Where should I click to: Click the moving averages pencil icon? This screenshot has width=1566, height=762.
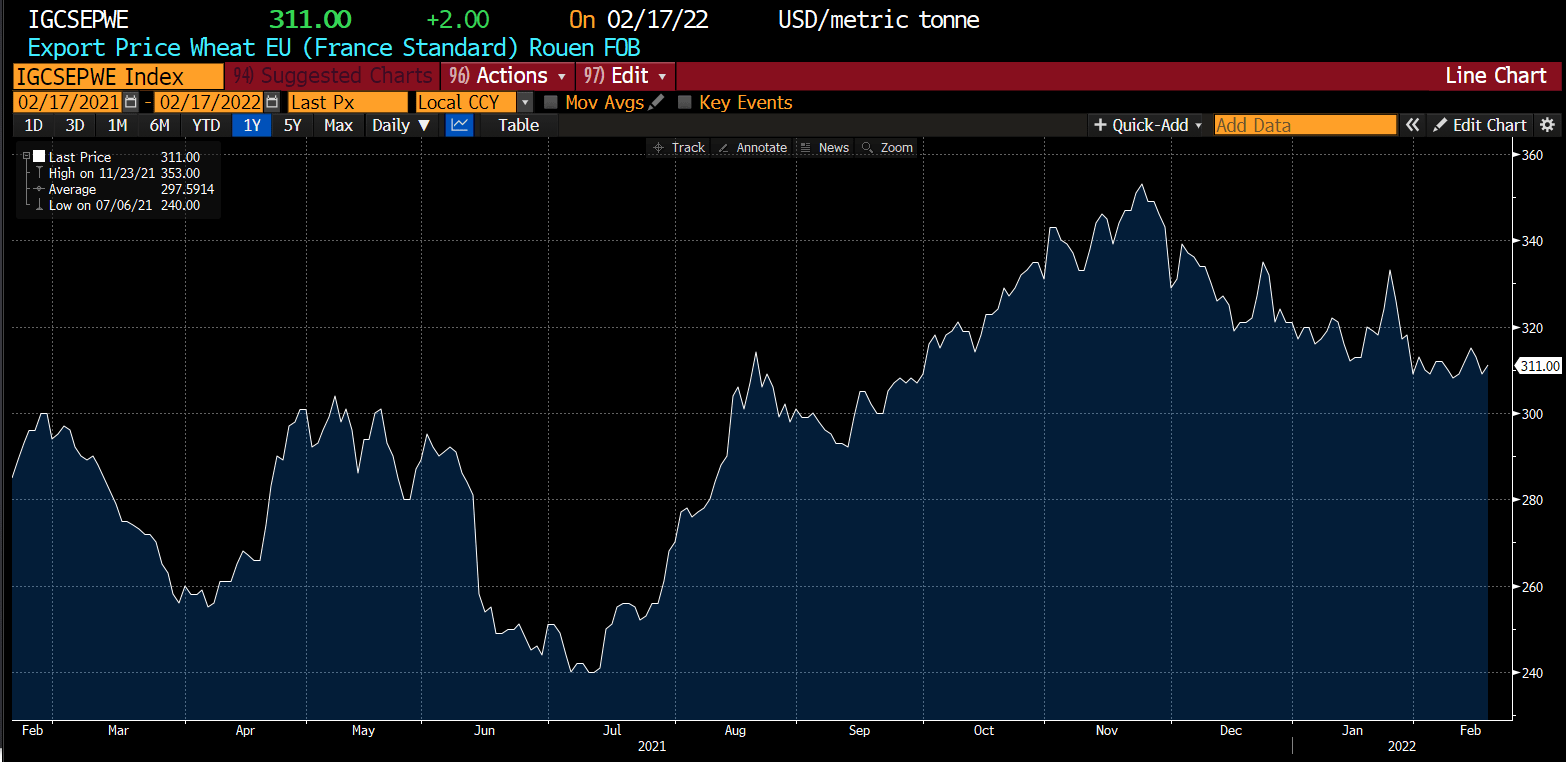(656, 102)
